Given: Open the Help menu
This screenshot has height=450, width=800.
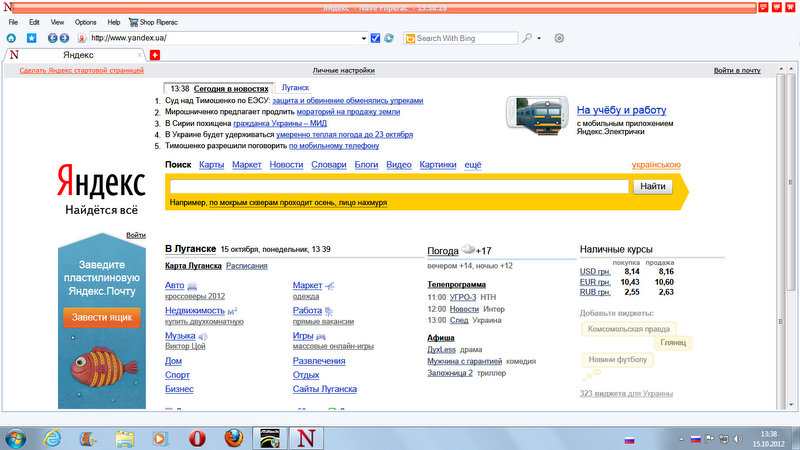Looking at the screenshot, I should coord(114,22).
